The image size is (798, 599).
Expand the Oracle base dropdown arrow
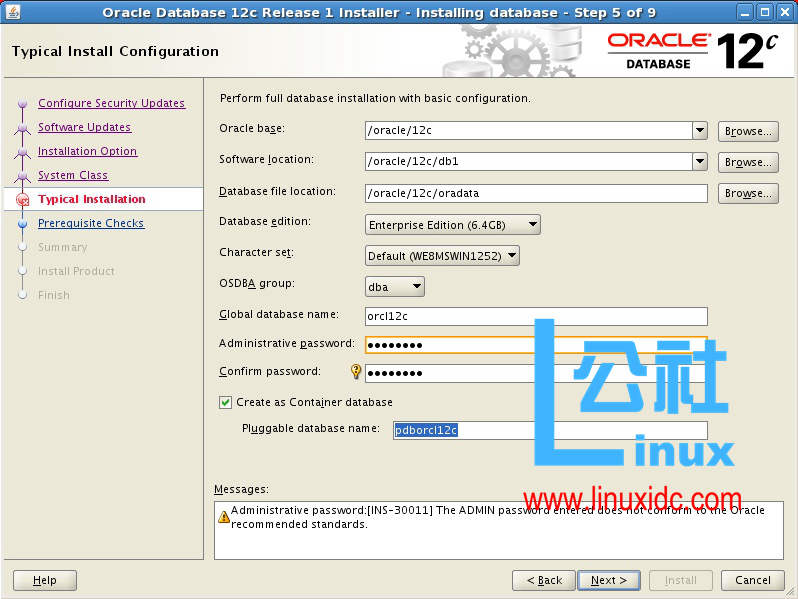(x=700, y=130)
